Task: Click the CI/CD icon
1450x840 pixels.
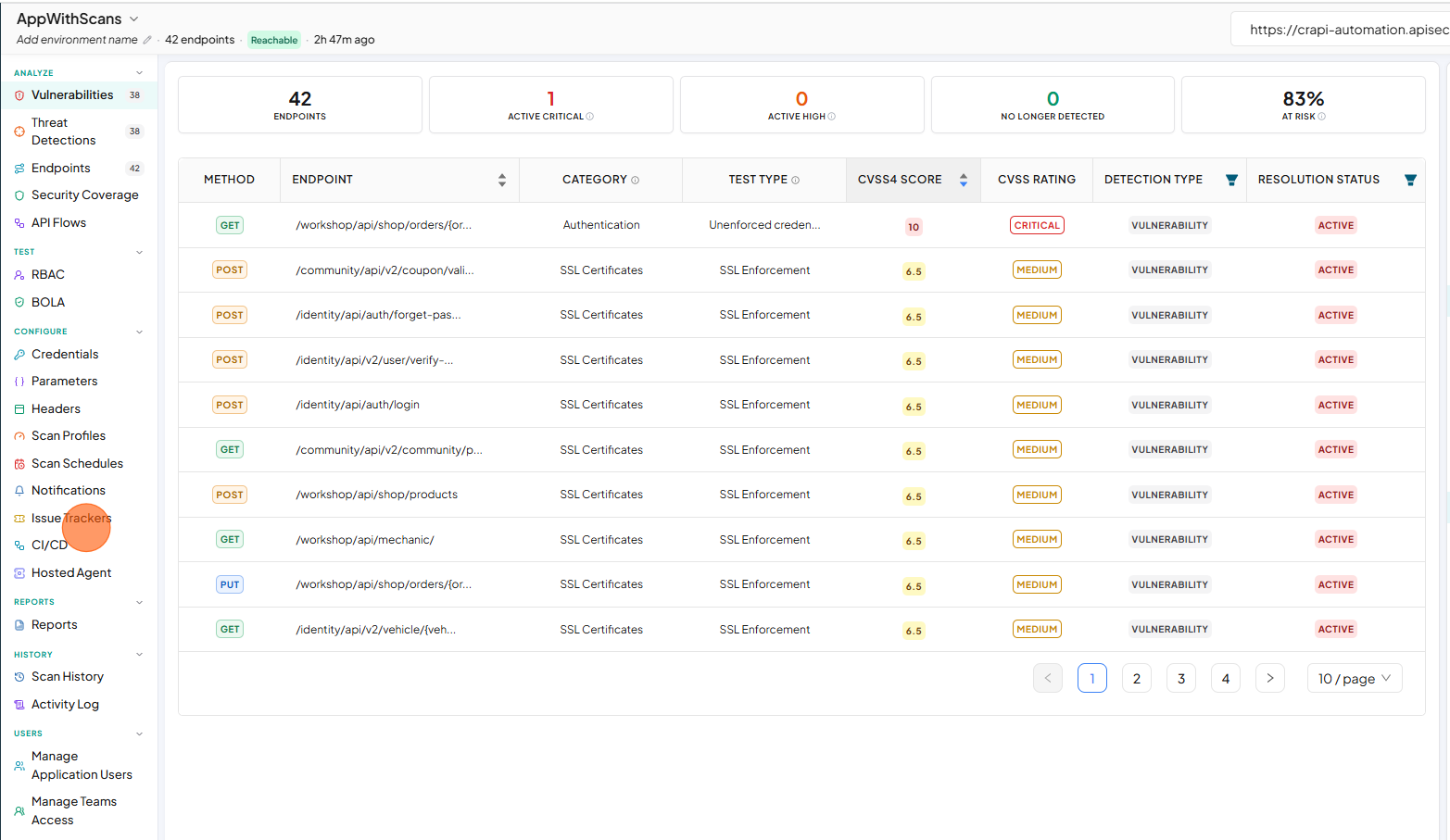Action: [19, 545]
